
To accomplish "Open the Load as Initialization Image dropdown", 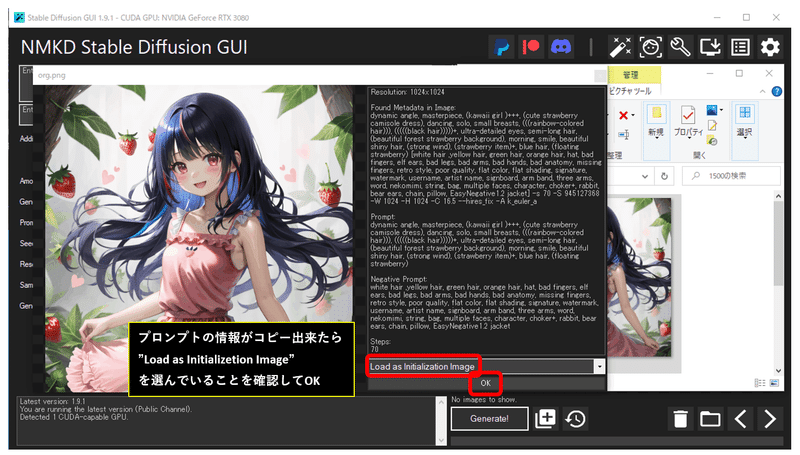I will [x=599, y=367].
